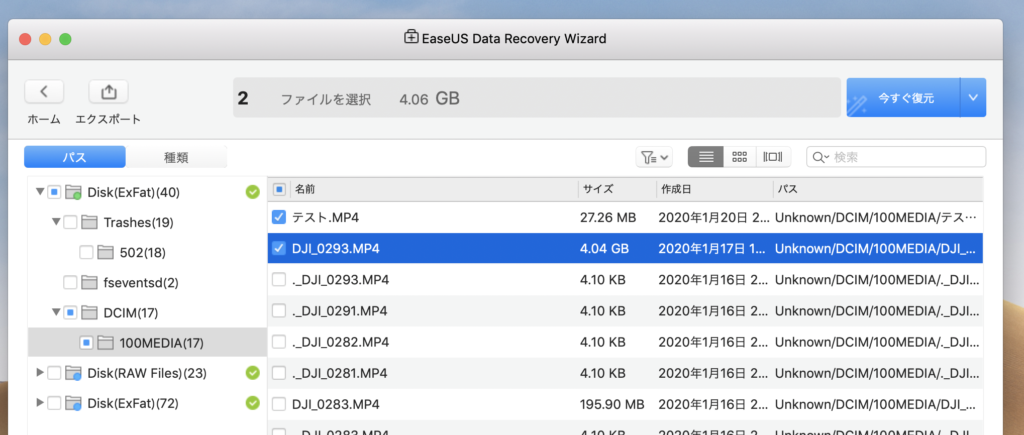
Task: Click the 今すぐ復元 recover button
Action: tap(903, 98)
